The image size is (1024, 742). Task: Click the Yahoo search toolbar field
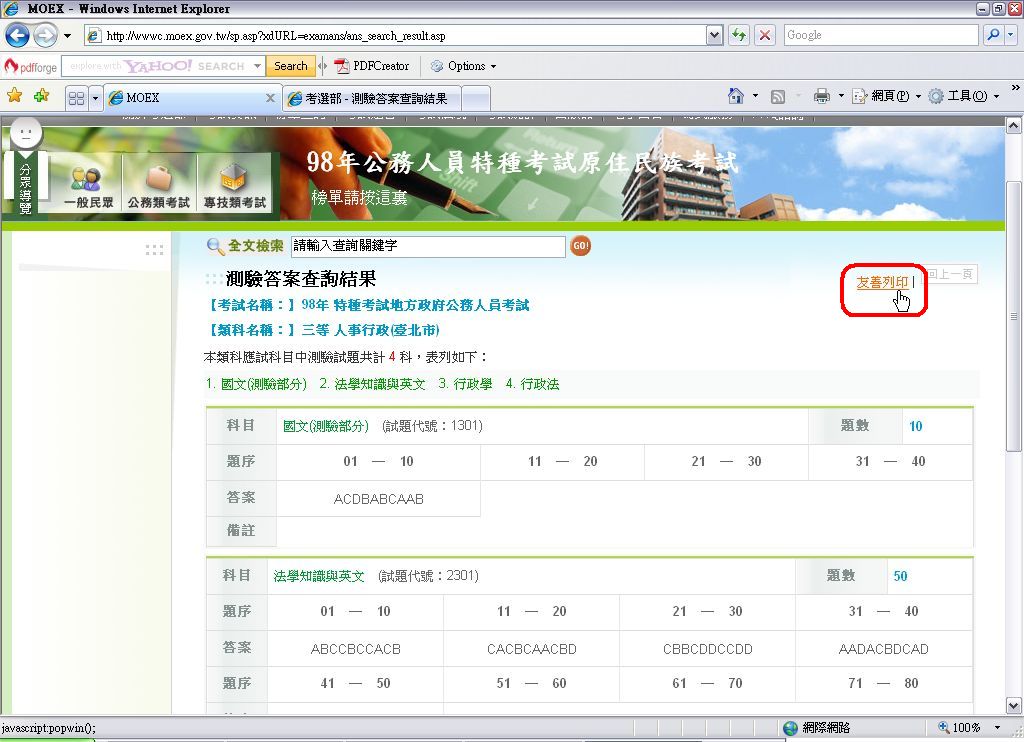[157, 66]
